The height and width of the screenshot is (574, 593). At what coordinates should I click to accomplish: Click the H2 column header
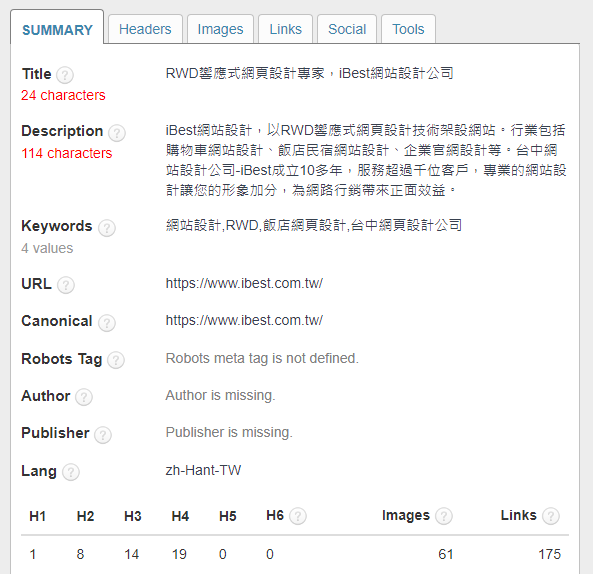85,516
